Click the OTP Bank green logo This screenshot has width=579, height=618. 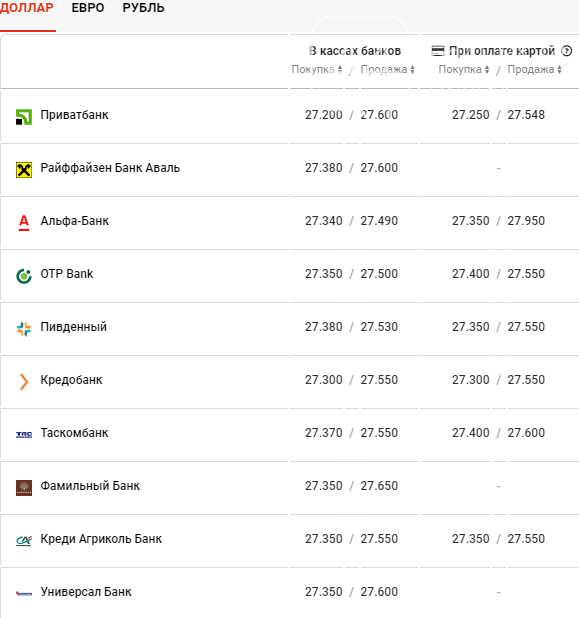click(24, 276)
